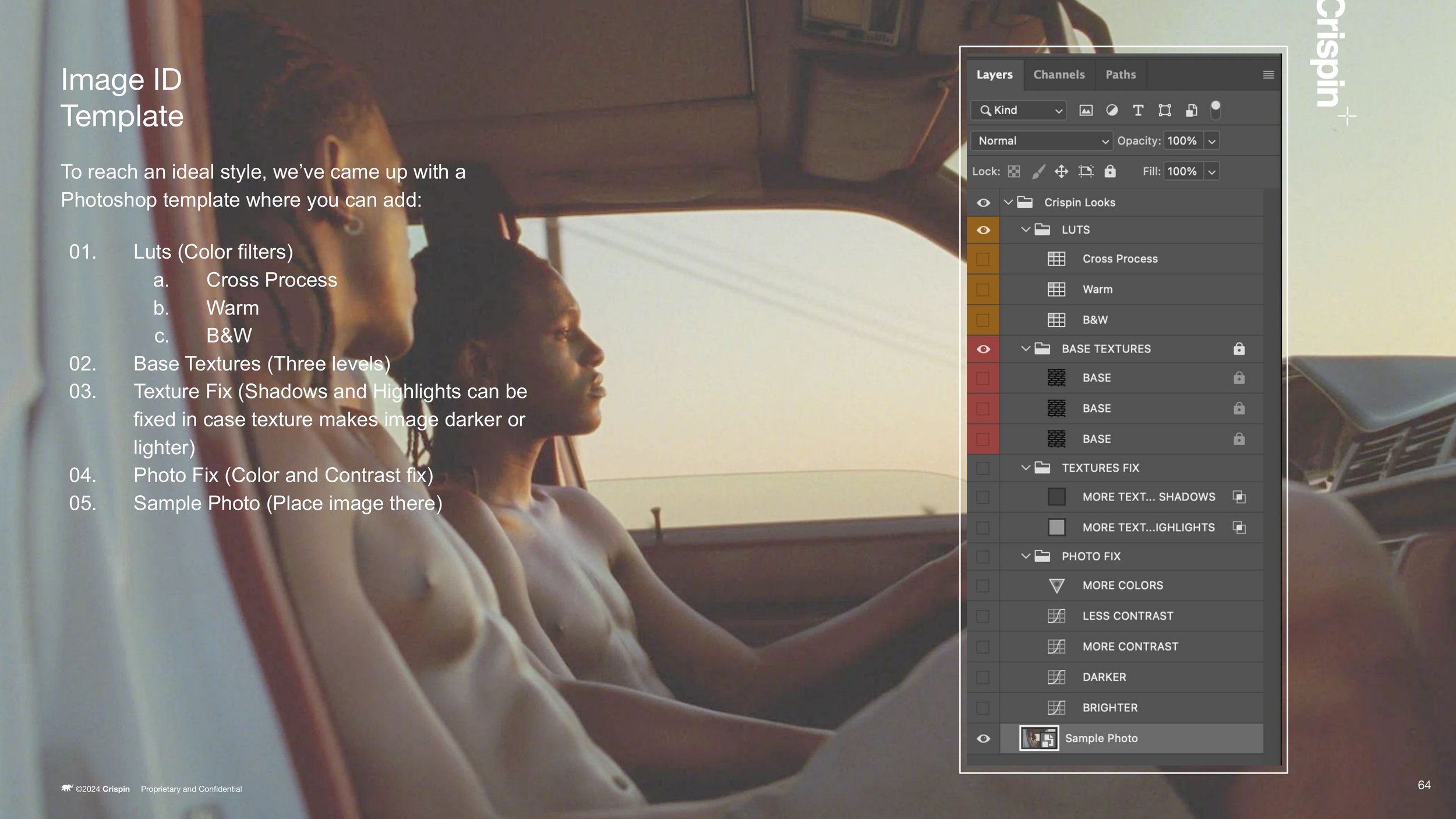Click the Cross Process LUT grid icon
The height and width of the screenshot is (819, 1456).
1056,259
